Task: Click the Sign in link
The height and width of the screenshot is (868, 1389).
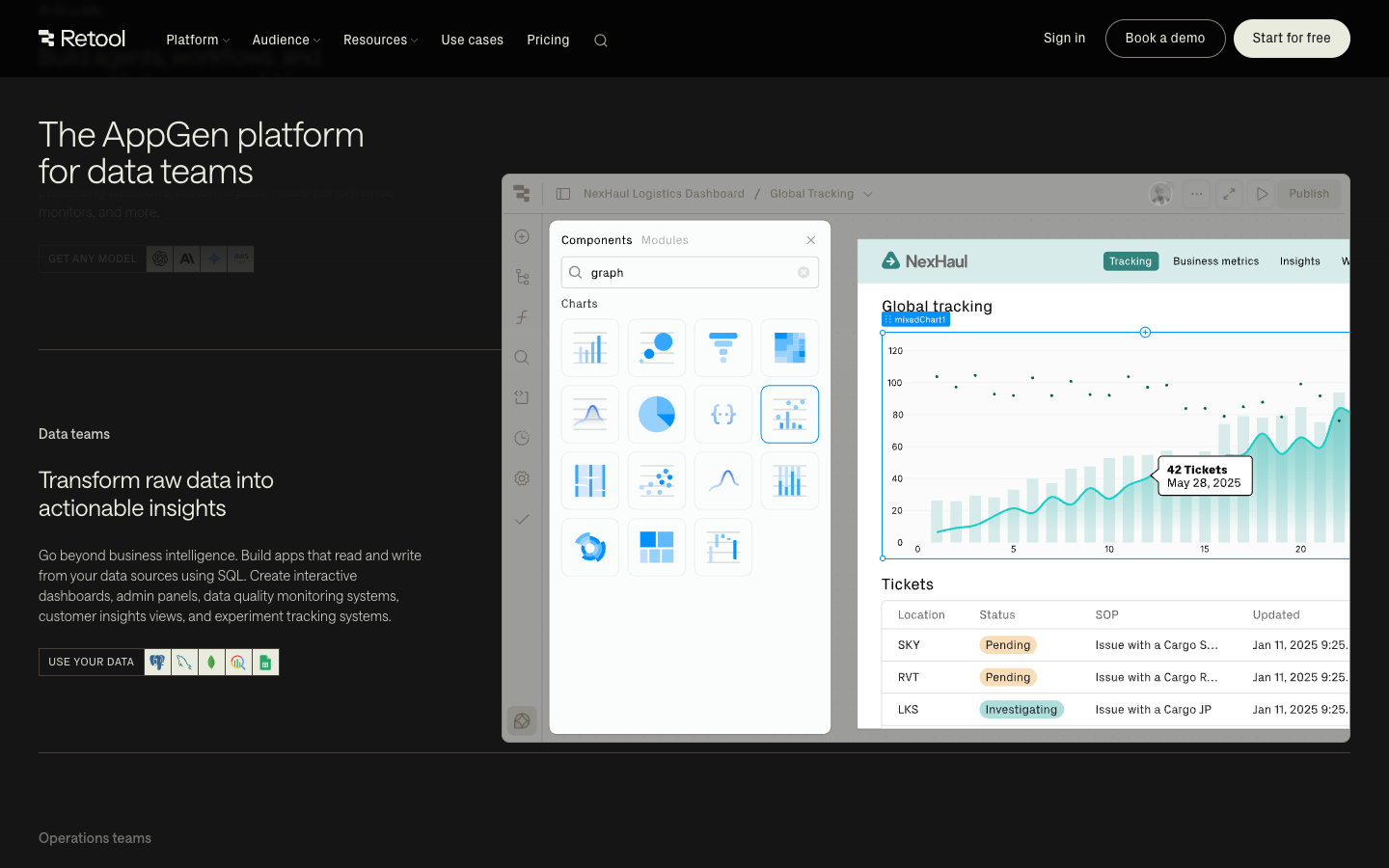Action: pos(1064,39)
